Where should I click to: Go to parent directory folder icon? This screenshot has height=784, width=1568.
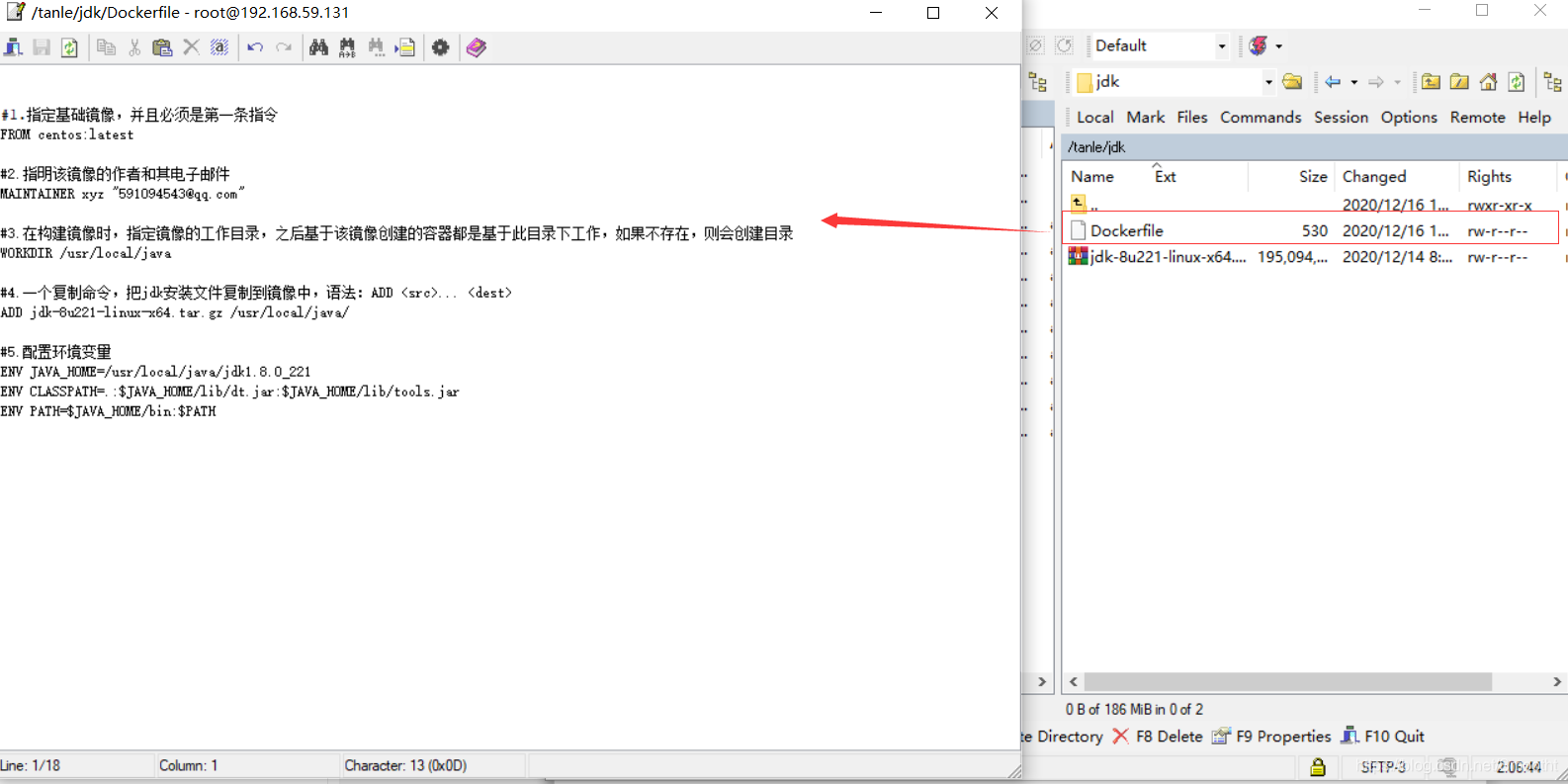coord(1431,82)
